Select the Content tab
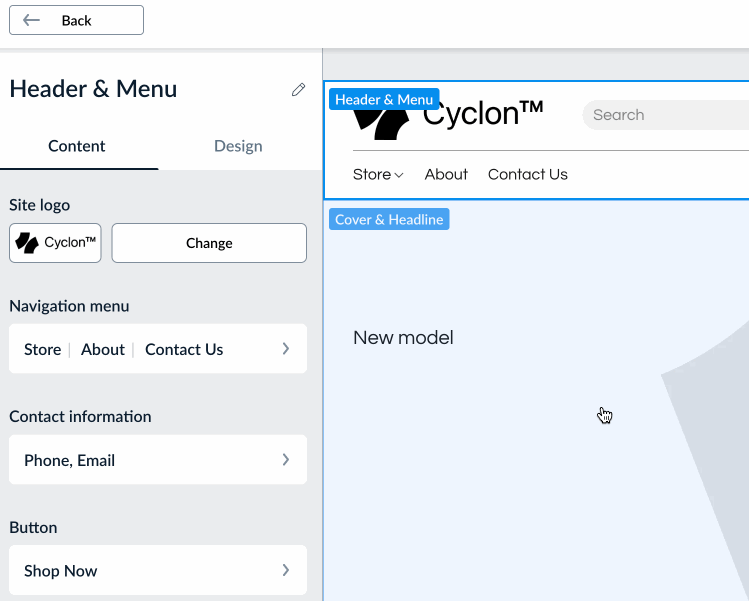749x601 pixels. 77,146
